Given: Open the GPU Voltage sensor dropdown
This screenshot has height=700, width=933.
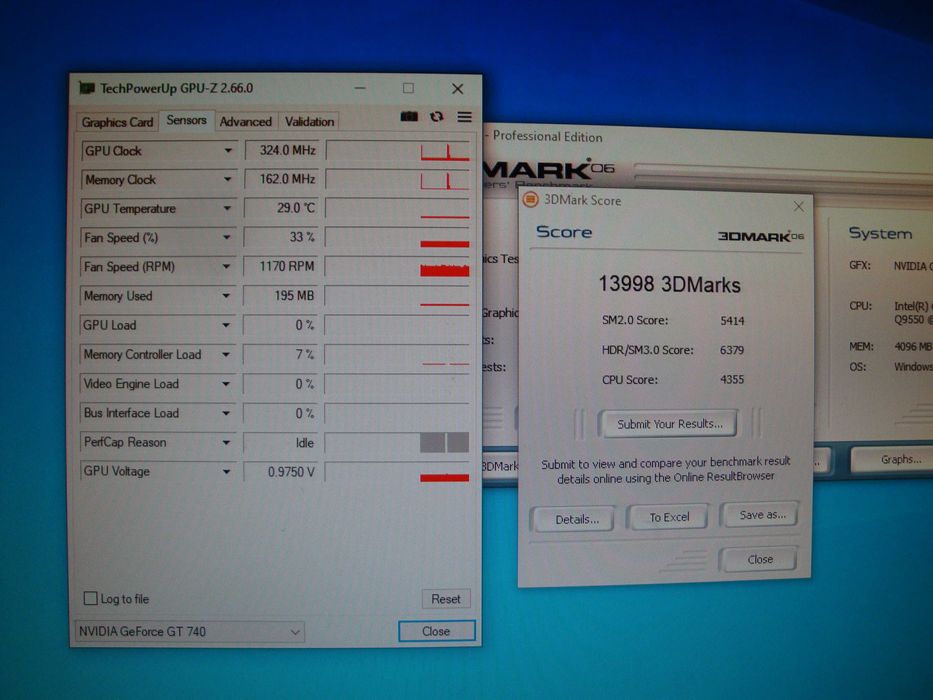Looking at the screenshot, I should [226, 471].
